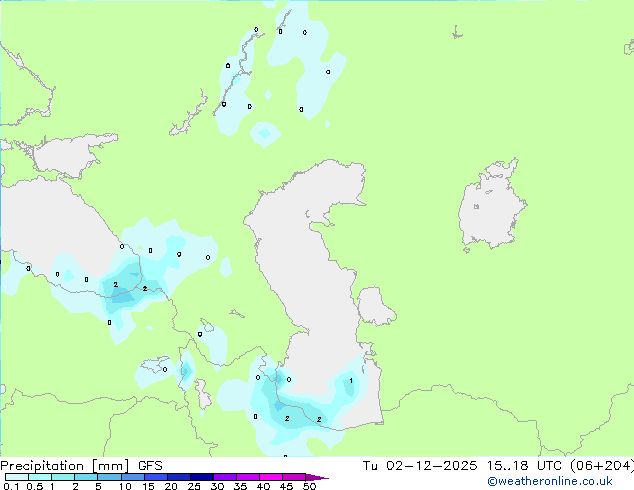Click the 1–2 mm legend swatch
The height and width of the screenshot is (490, 634).
(x=63, y=477)
